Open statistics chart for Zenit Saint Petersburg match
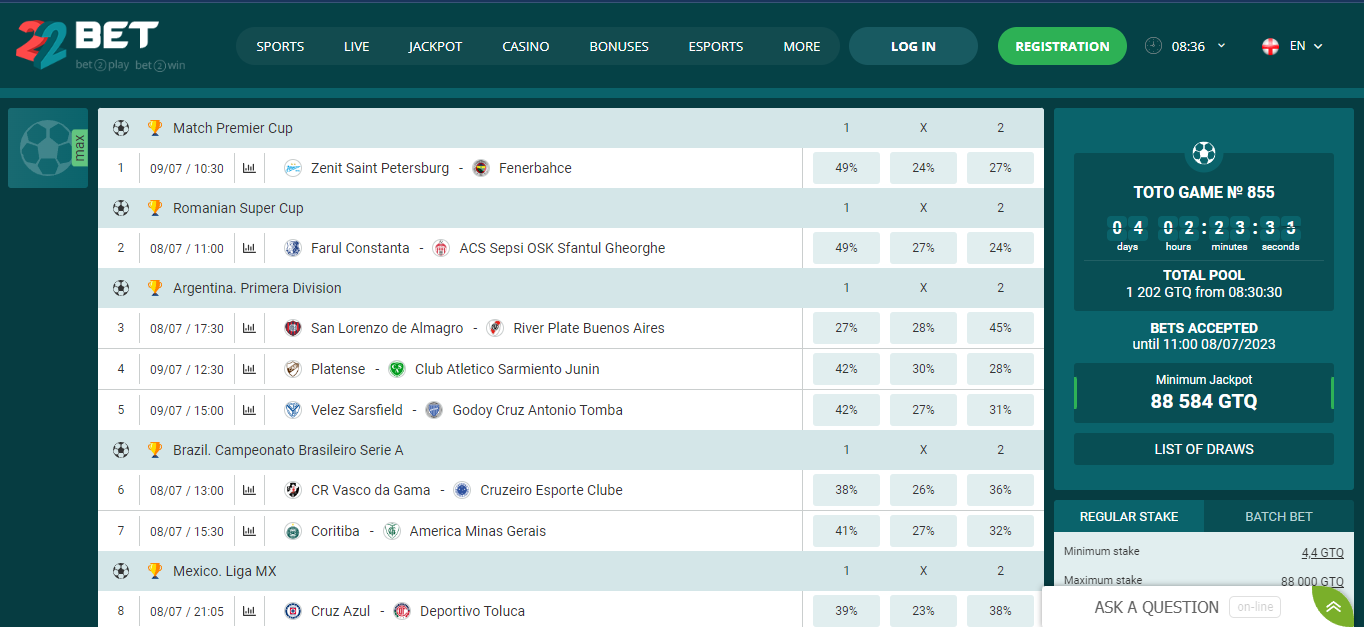Viewport: 1364px width, 627px height. (249, 168)
